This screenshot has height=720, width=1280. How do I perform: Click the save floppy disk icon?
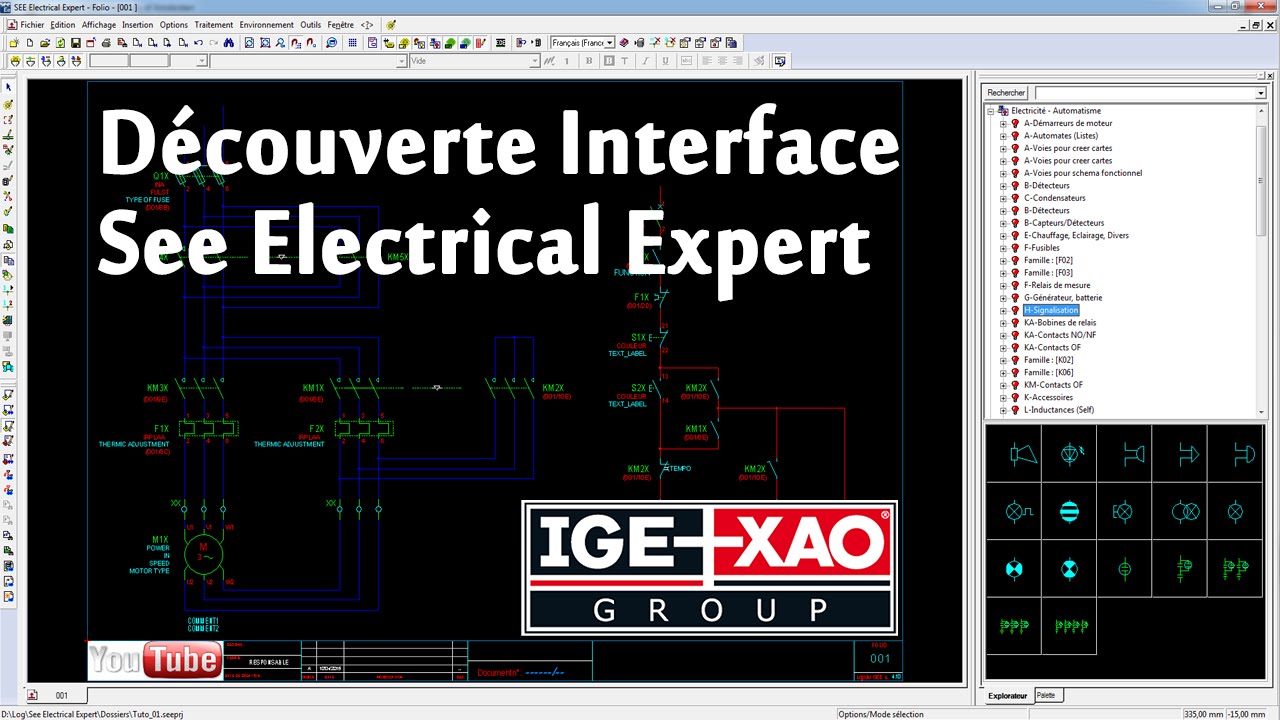point(76,43)
